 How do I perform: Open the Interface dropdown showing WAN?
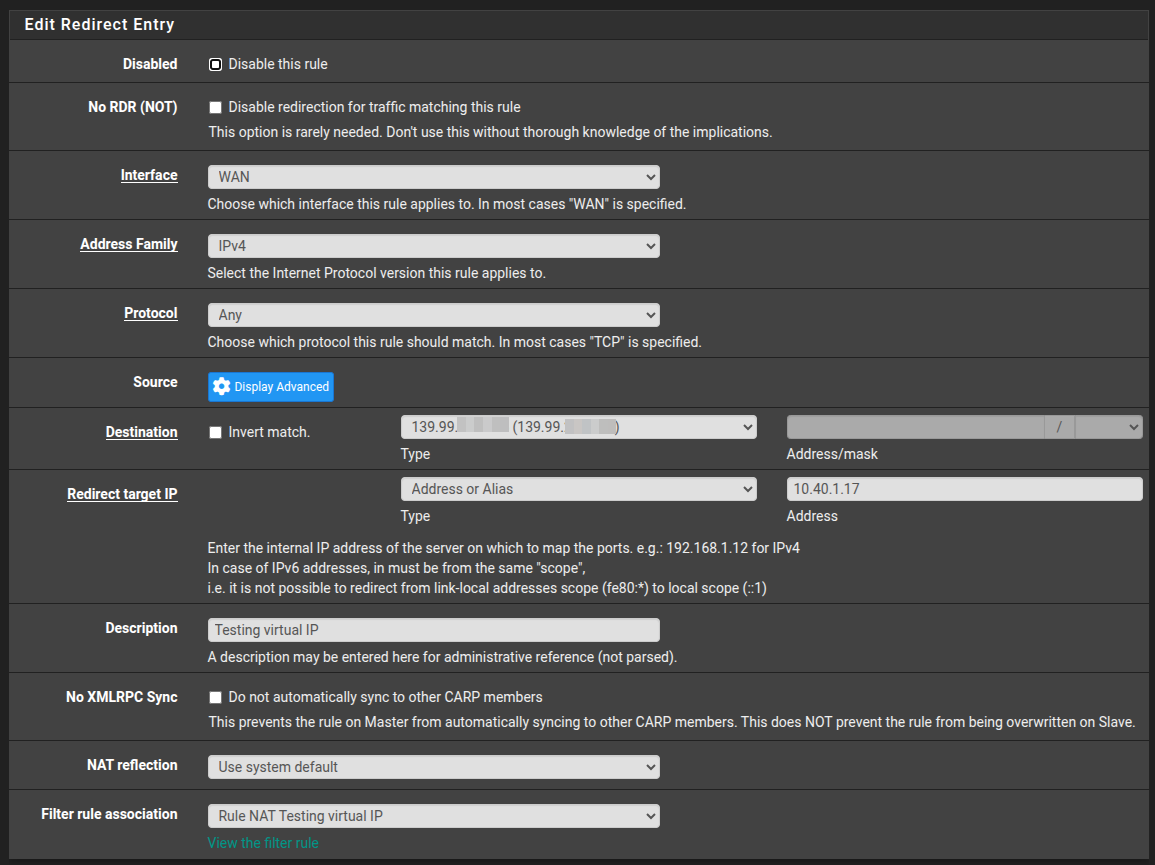click(x=434, y=177)
